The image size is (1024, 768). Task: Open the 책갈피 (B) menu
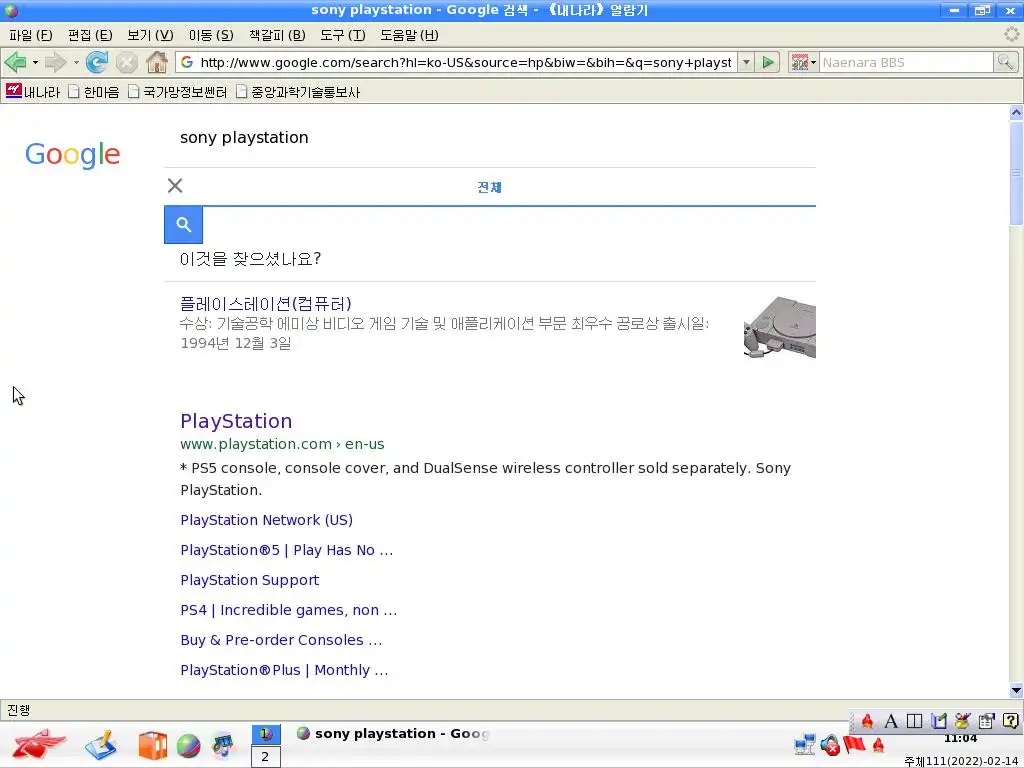(x=277, y=35)
